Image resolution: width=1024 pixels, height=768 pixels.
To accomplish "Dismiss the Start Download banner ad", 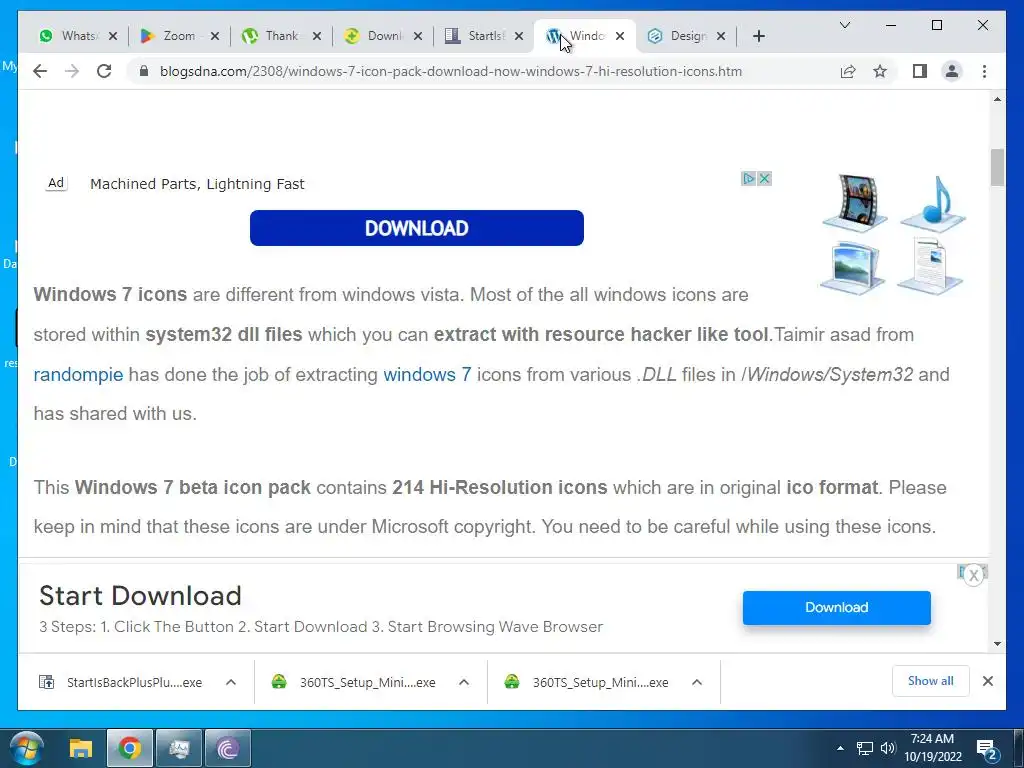I will (974, 575).
